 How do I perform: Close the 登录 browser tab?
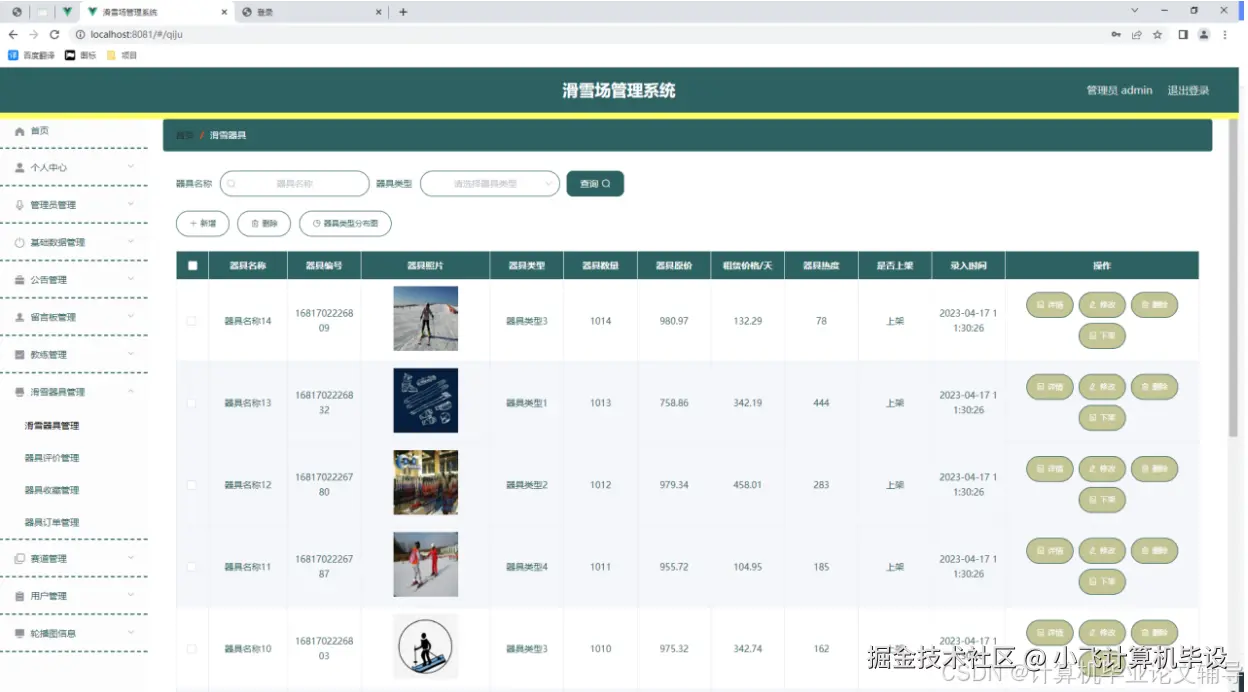coord(379,12)
